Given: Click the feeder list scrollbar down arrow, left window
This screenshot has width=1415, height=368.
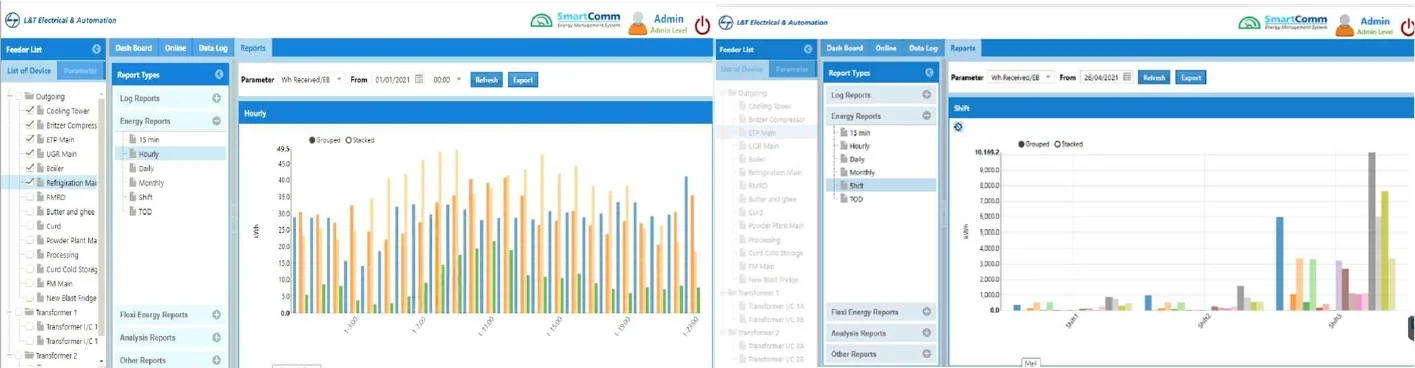Looking at the screenshot, I should (101, 361).
